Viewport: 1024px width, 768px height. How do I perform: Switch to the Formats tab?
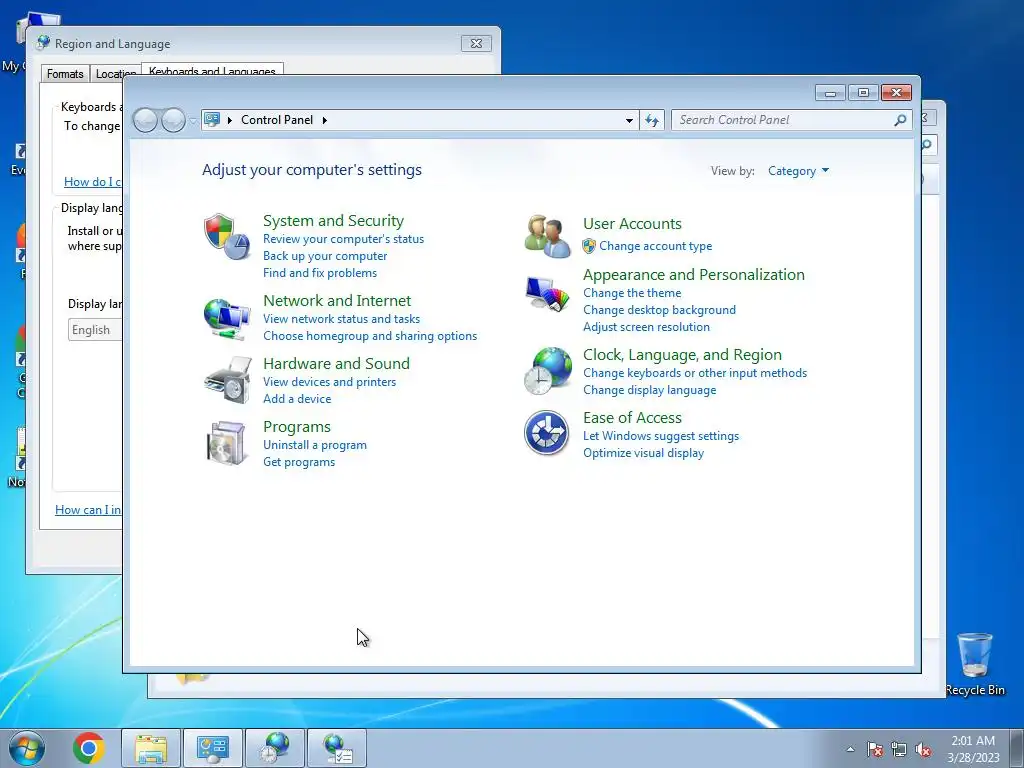[65, 74]
